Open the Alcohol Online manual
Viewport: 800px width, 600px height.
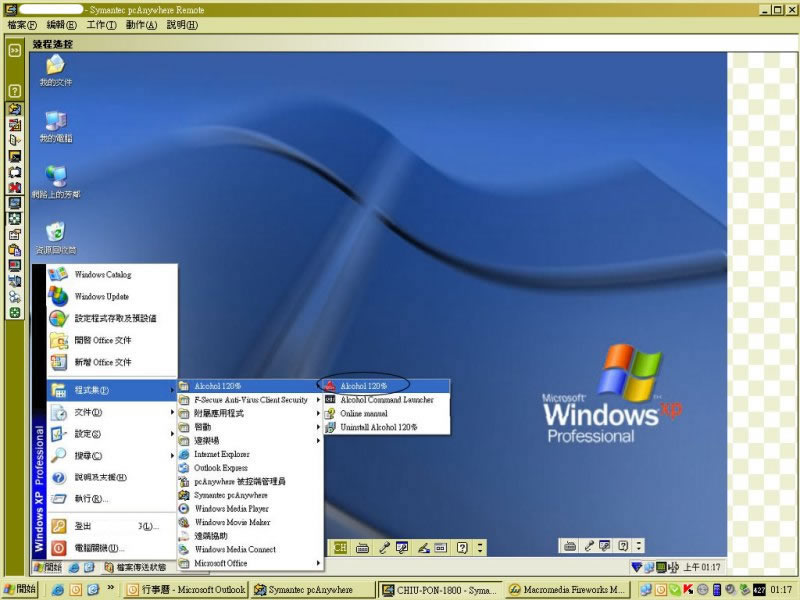[x=387, y=413]
